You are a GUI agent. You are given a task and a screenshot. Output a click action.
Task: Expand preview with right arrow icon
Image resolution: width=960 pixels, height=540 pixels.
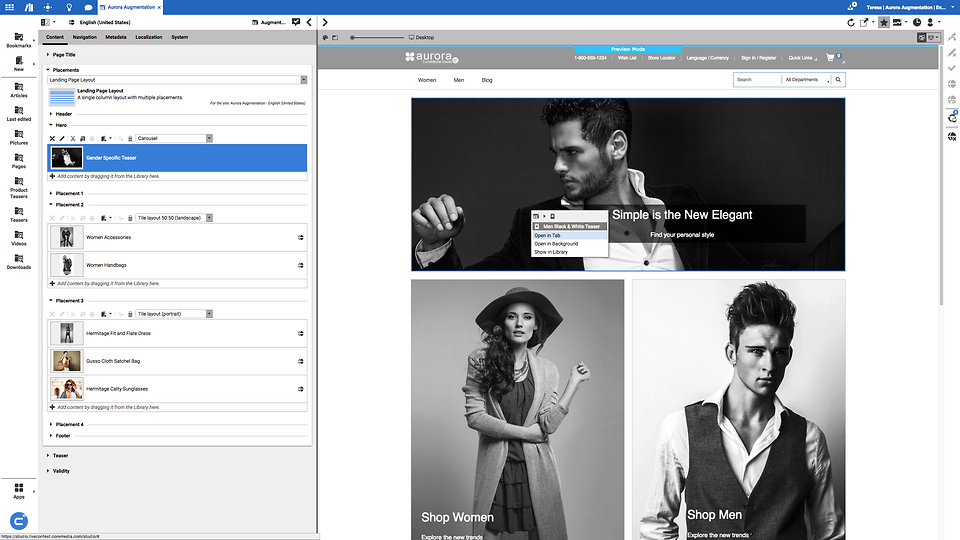(x=325, y=22)
